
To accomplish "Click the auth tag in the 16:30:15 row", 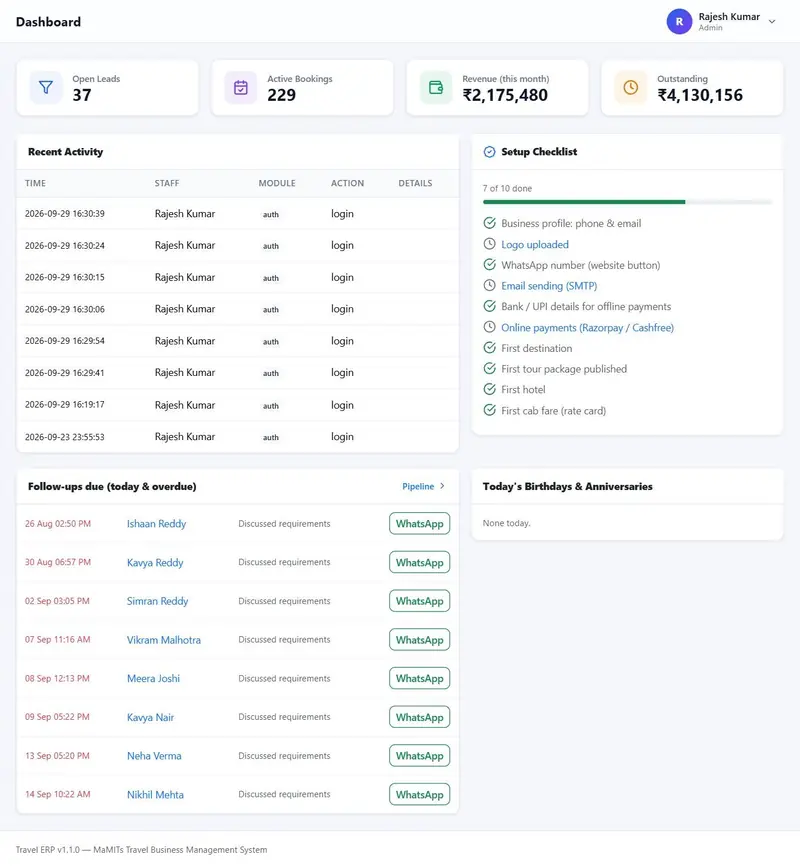I will [x=271, y=278].
